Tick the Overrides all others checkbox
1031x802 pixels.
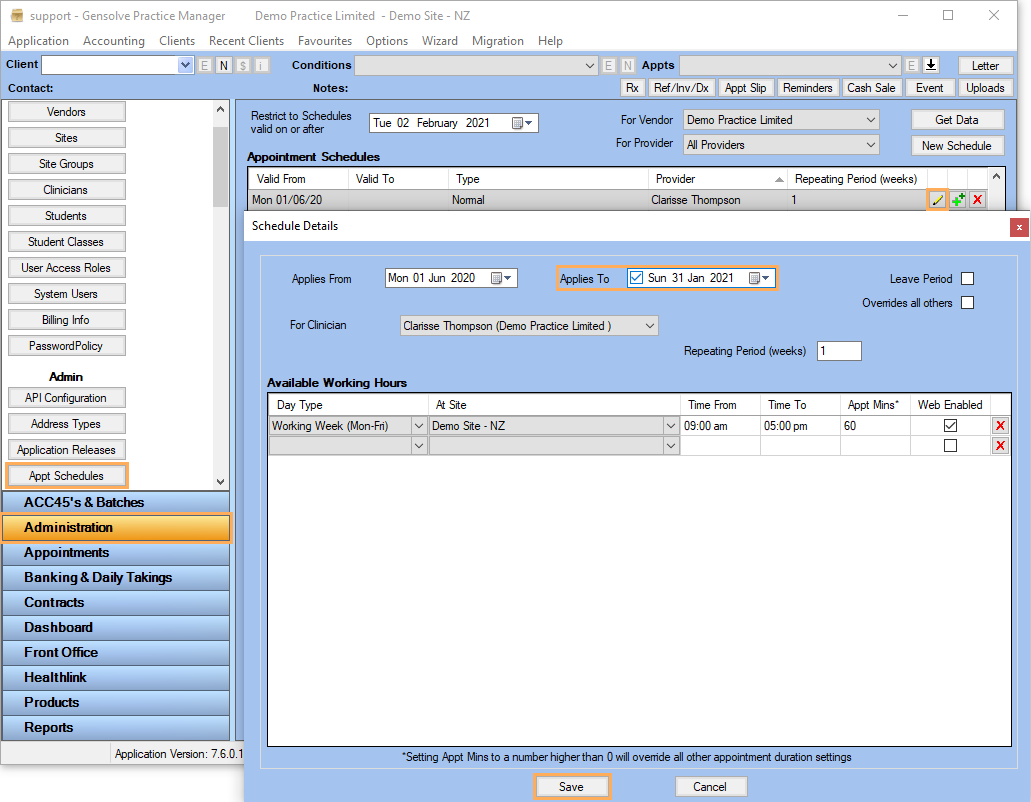[x=967, y=303]
